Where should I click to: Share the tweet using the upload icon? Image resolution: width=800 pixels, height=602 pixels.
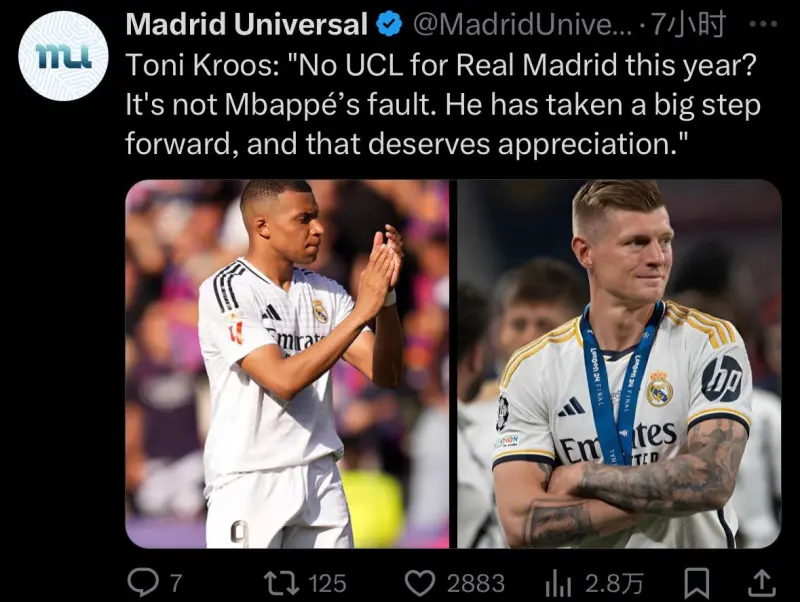click(x=762, y=583)
